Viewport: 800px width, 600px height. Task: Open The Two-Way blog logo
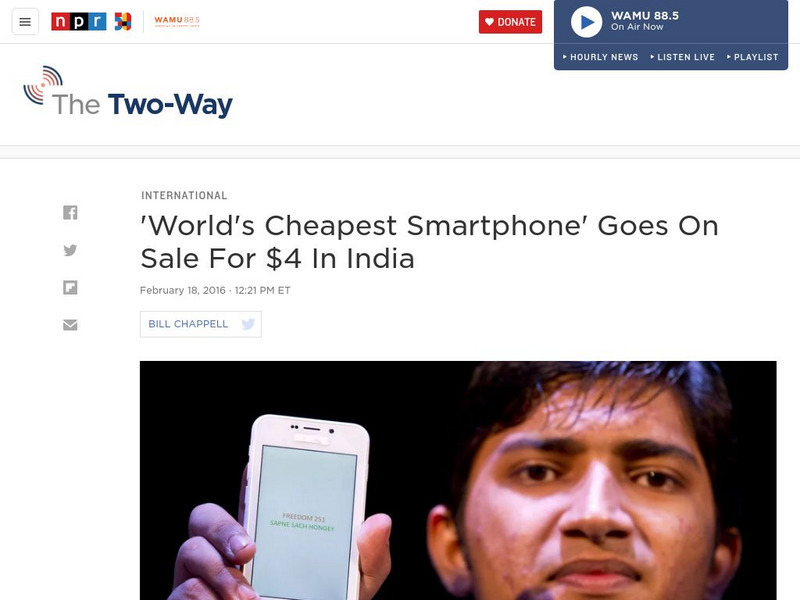point(128,92)
